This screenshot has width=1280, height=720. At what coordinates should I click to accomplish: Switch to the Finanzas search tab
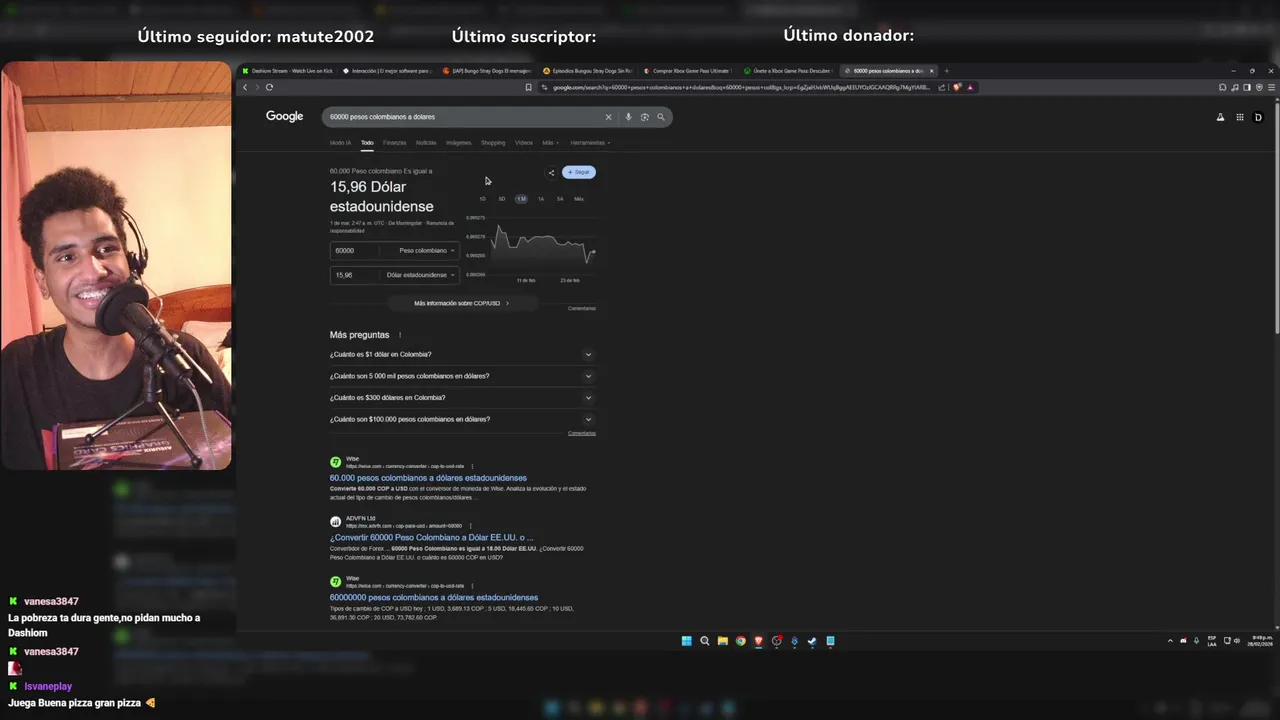point(395,143)
